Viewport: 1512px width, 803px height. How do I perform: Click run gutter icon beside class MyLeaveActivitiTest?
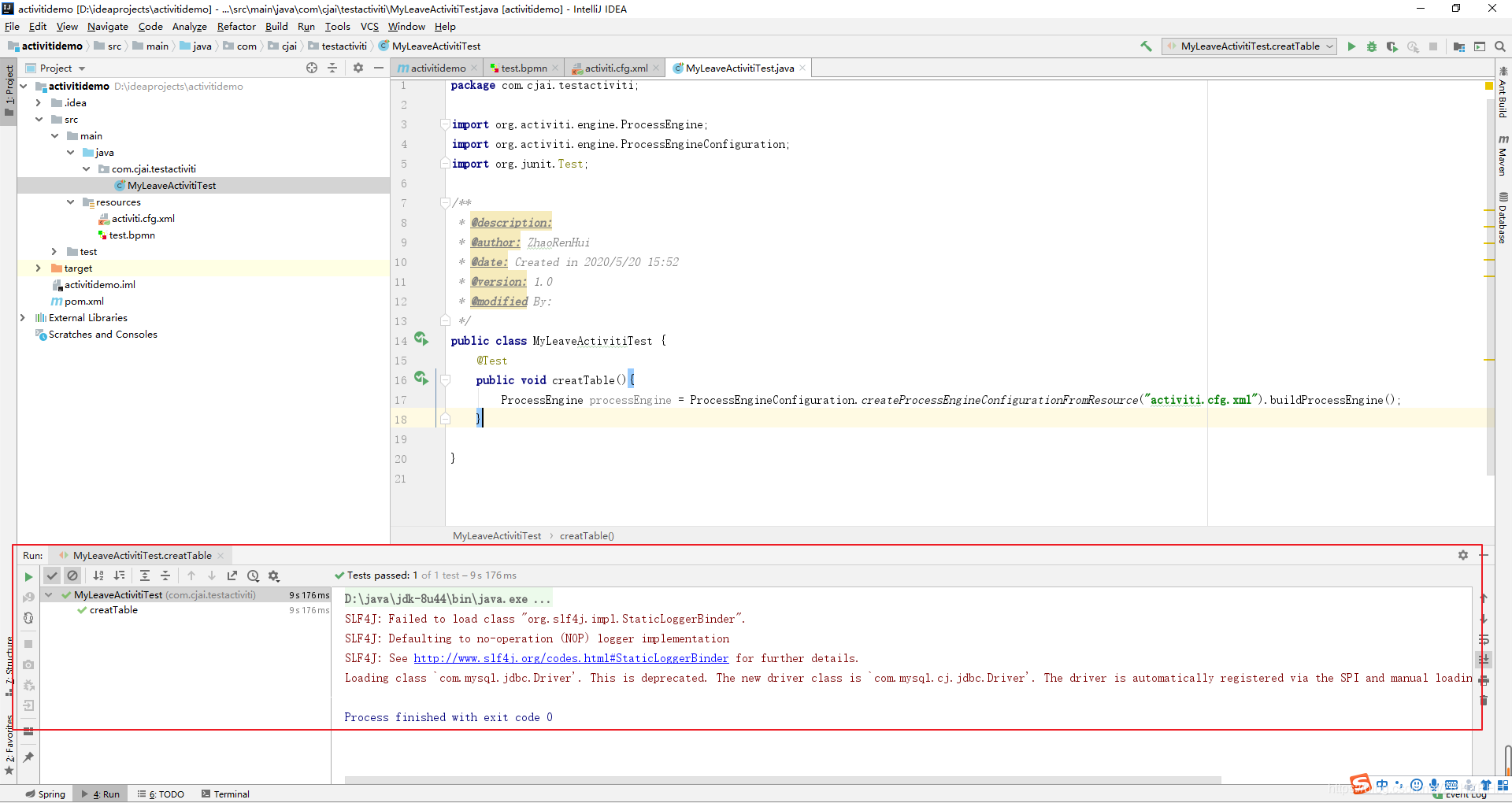coord(421,339)
